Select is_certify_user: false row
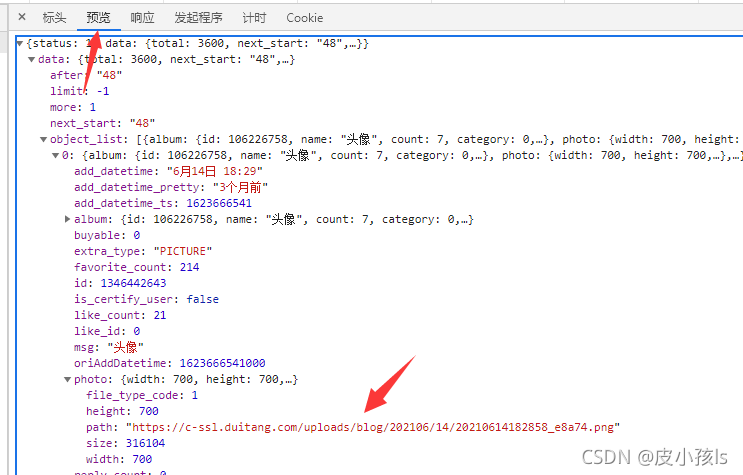This screenshot has height=475, width=743. pos(146,299)
